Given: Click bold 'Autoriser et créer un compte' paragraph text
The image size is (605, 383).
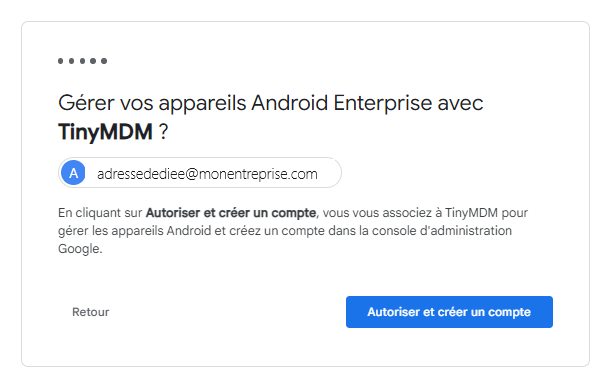Looking at the screenshot, I should [x=231, y=213].
